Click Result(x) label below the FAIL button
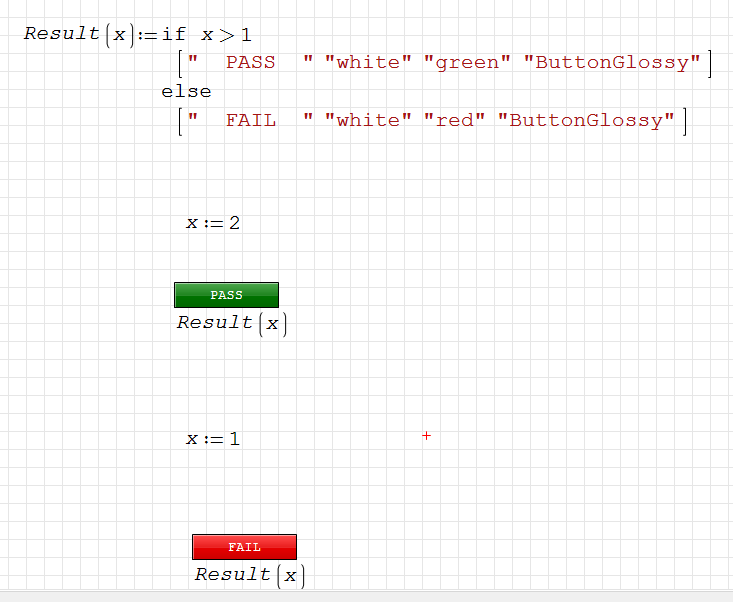The width and height of the screenshot is (733, 602). coord(250,575)
